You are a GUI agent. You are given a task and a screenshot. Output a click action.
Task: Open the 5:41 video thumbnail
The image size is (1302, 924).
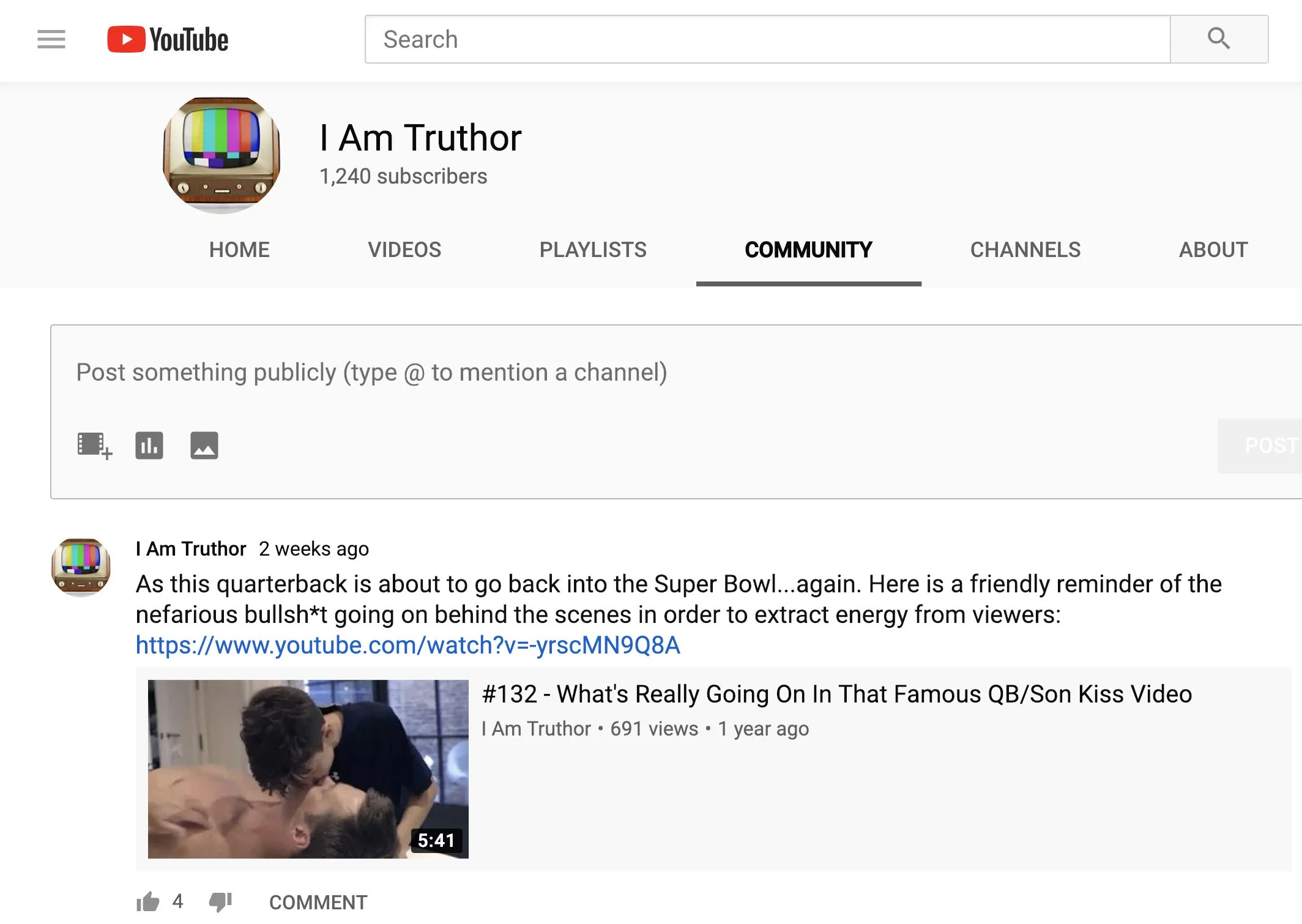click(308, 769)
